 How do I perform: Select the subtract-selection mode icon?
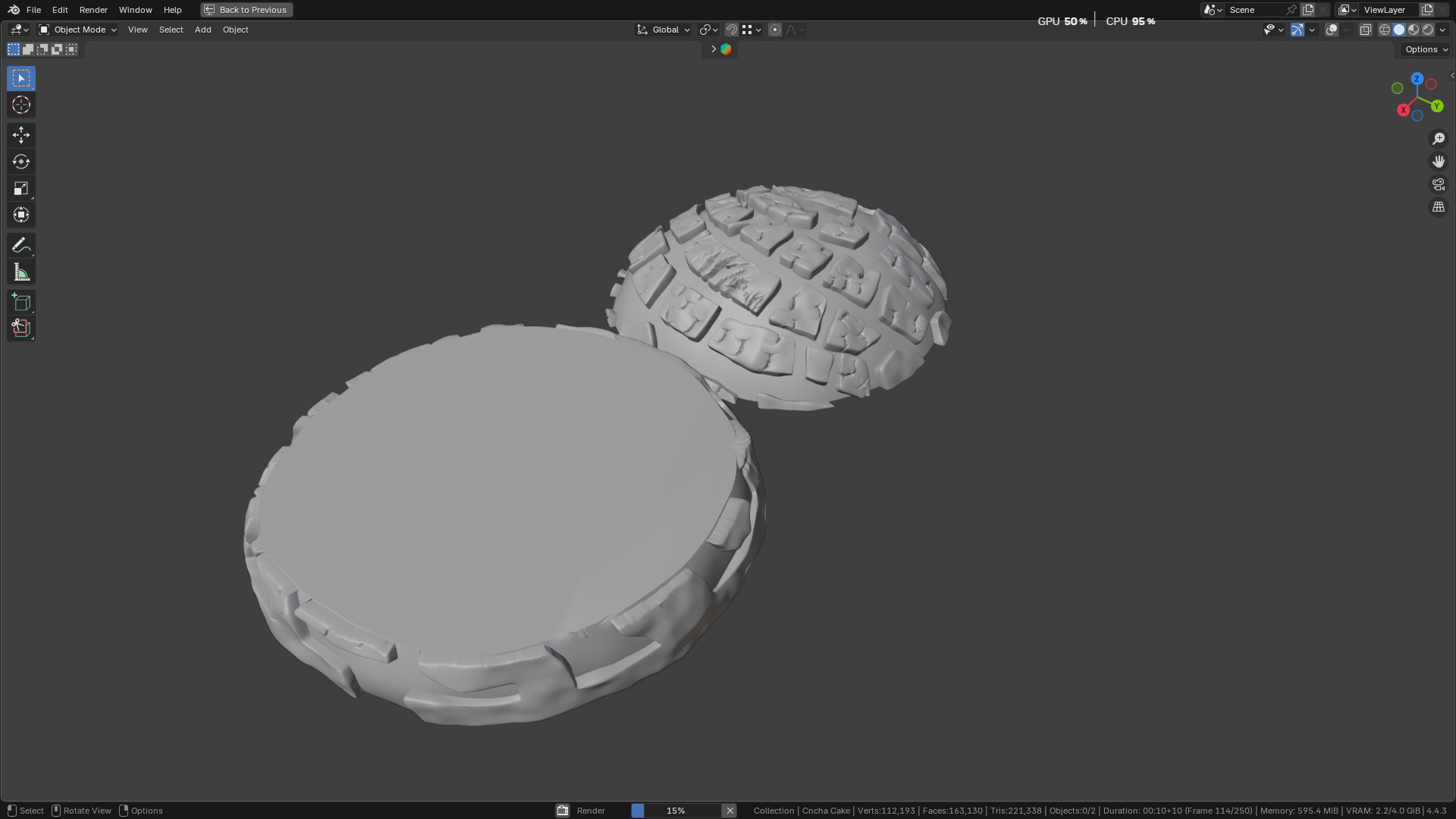tap(42, 49)
